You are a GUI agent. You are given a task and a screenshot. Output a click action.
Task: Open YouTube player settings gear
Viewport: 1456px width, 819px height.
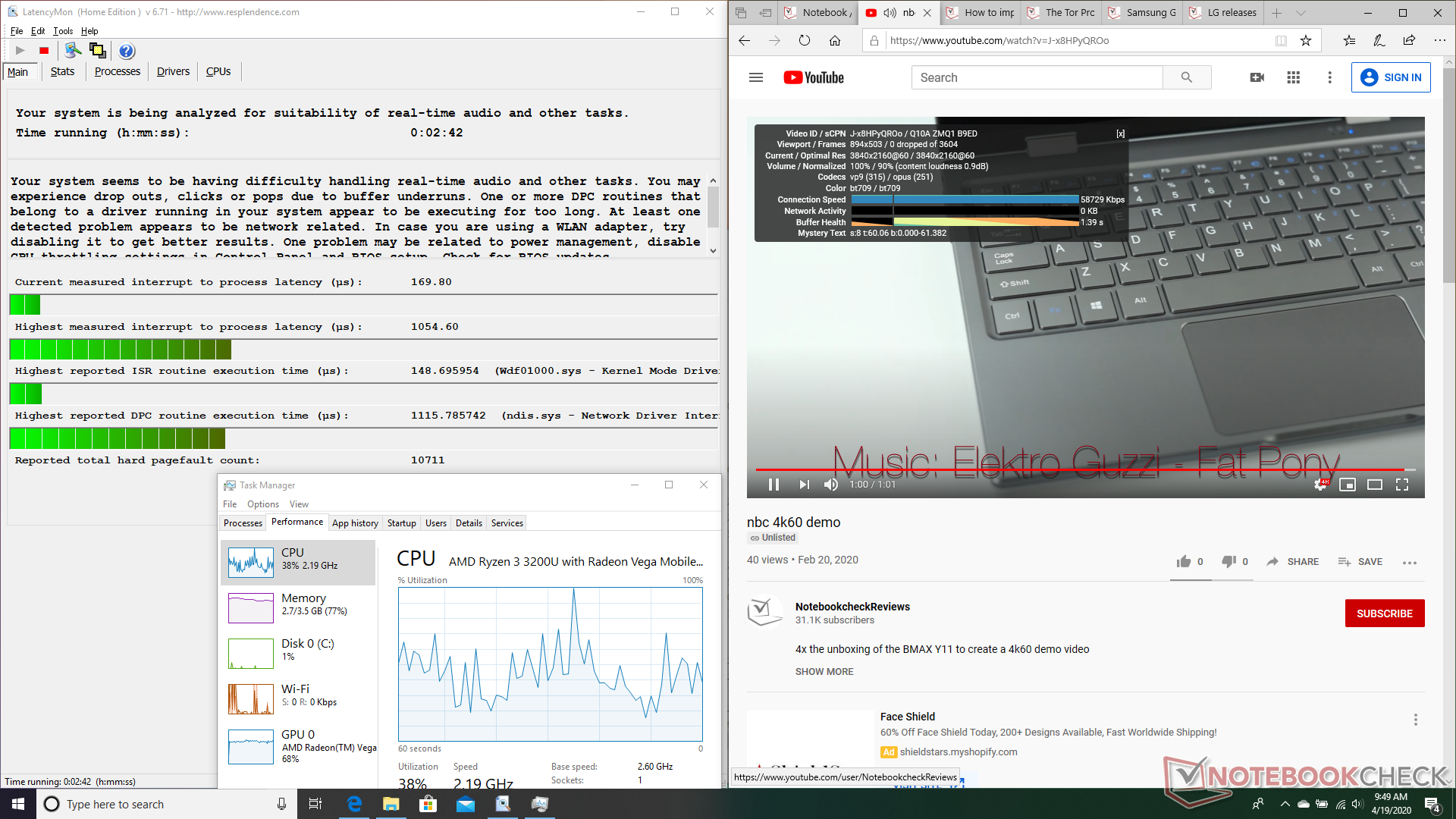tap(1320, 485)
